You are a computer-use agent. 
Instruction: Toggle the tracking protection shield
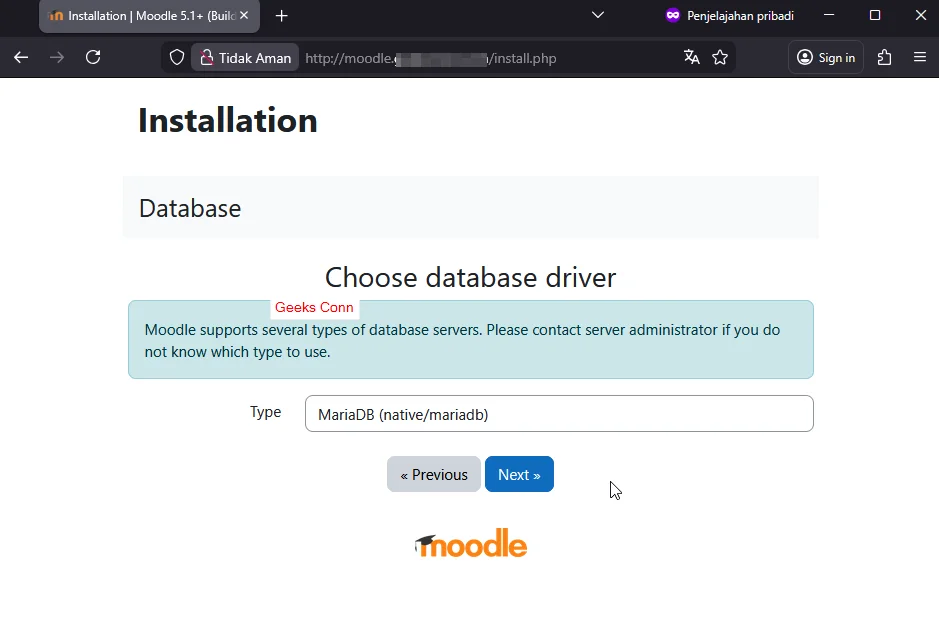click(x=176, y=57)
